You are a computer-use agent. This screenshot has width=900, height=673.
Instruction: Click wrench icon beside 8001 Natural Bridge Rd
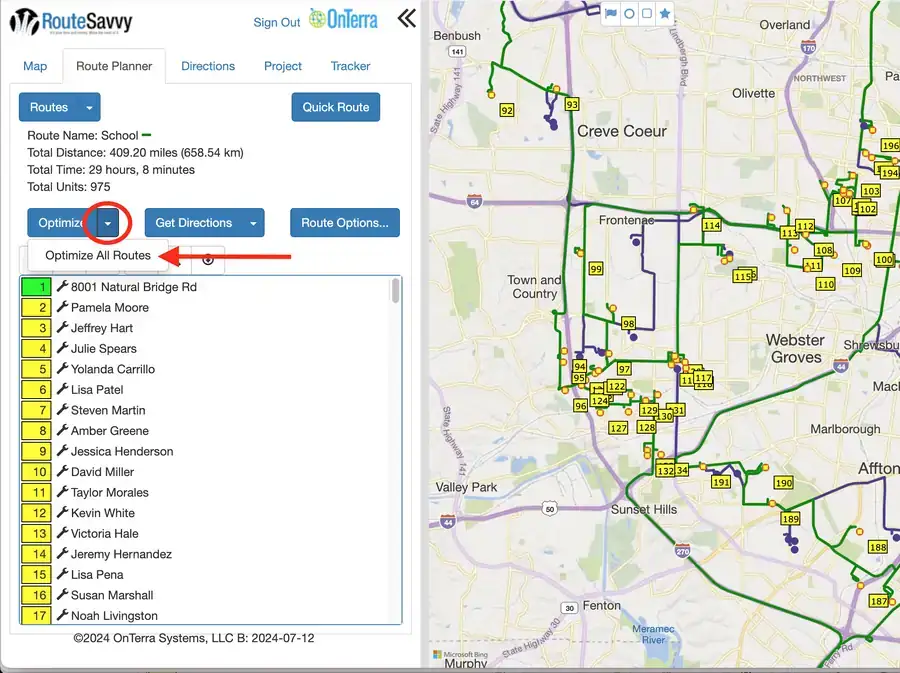point(62,286)
